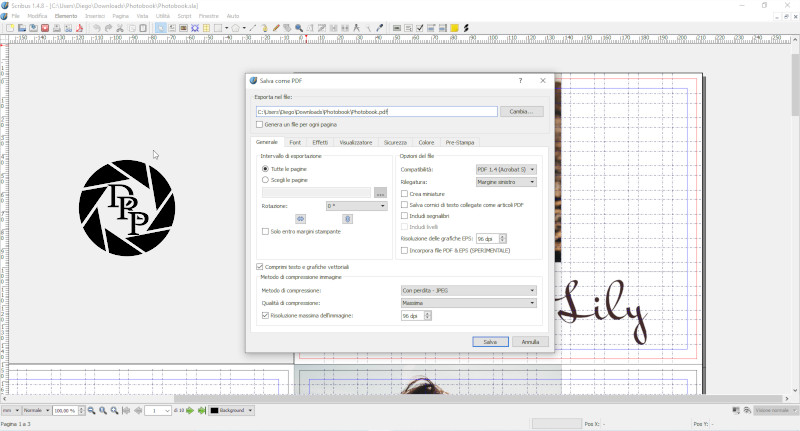Click the 'Cambia...' button
This screenshot has height=431, width=800.
point(521,112)
